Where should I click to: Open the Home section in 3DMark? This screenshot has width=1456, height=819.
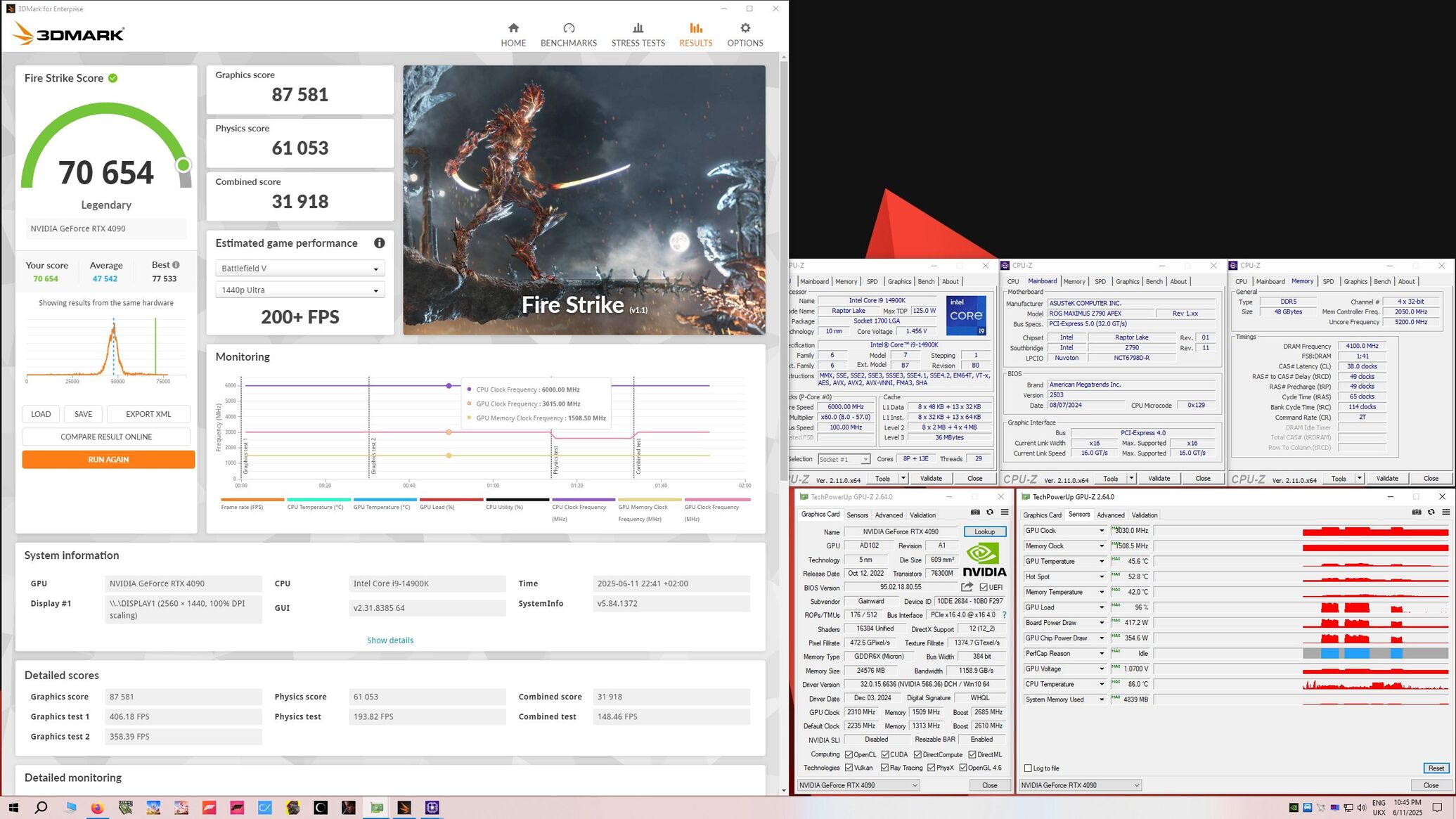tap(513, 34)
